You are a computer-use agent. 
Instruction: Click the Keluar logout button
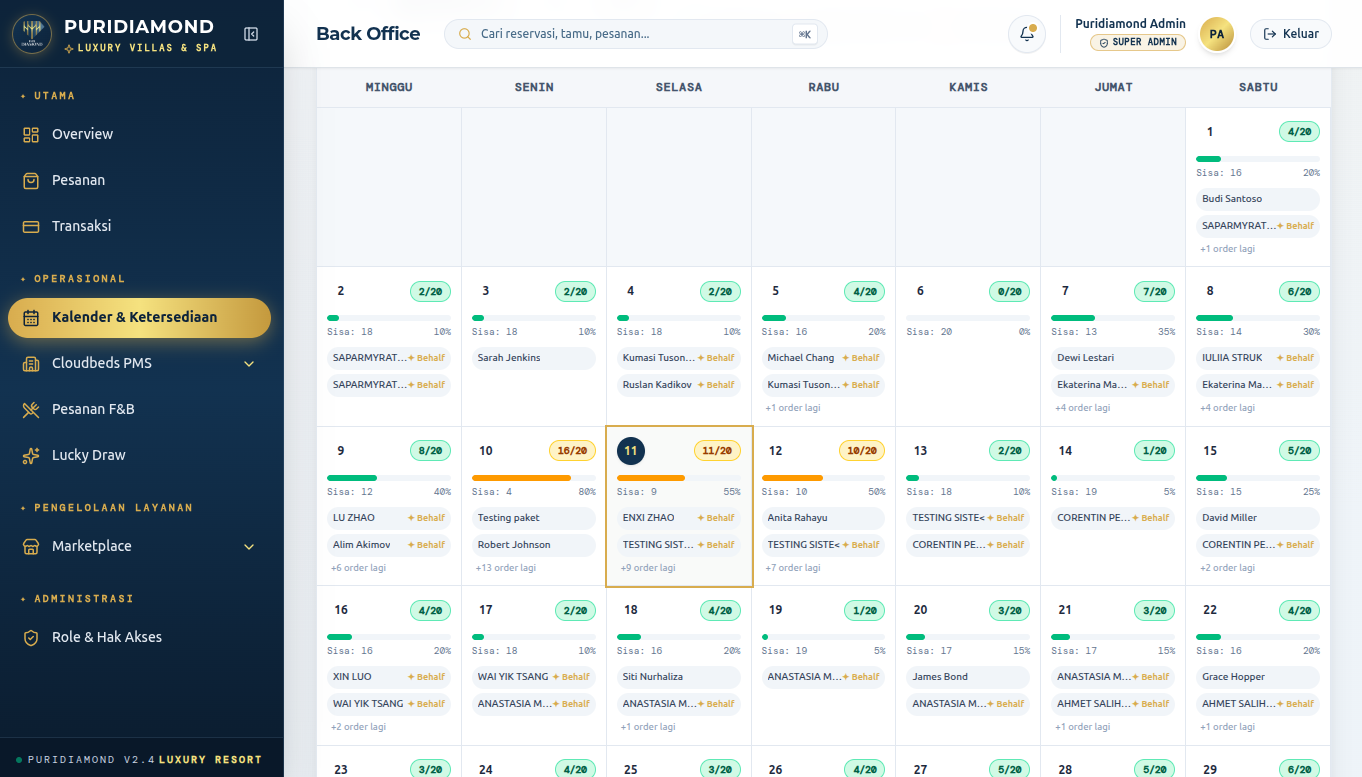tap(1291, 34)
